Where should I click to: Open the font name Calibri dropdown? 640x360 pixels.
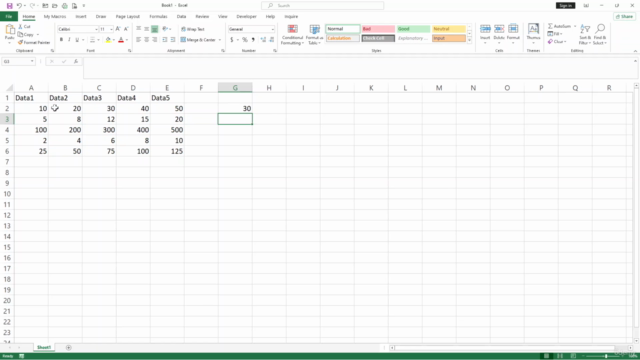[x=96, y=29]
